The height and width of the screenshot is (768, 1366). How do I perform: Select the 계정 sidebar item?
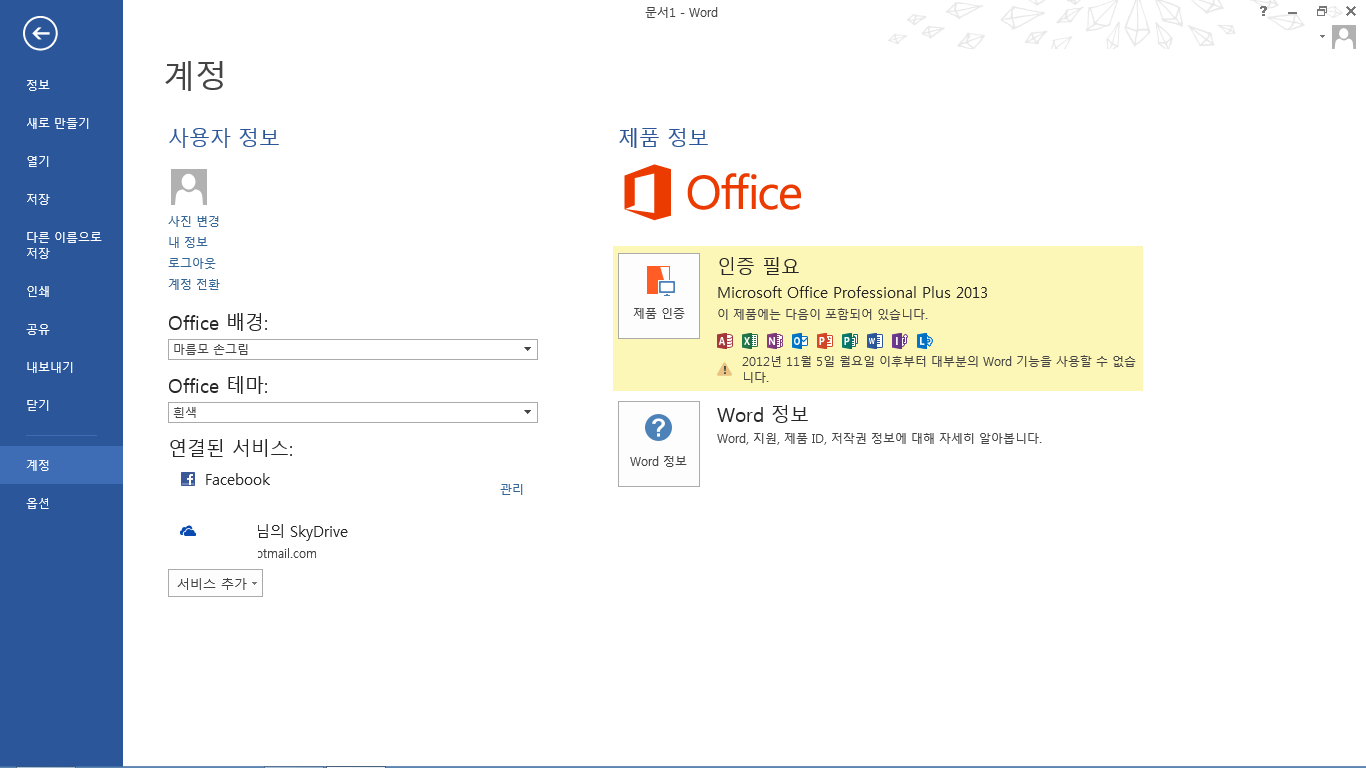point(61,465)
